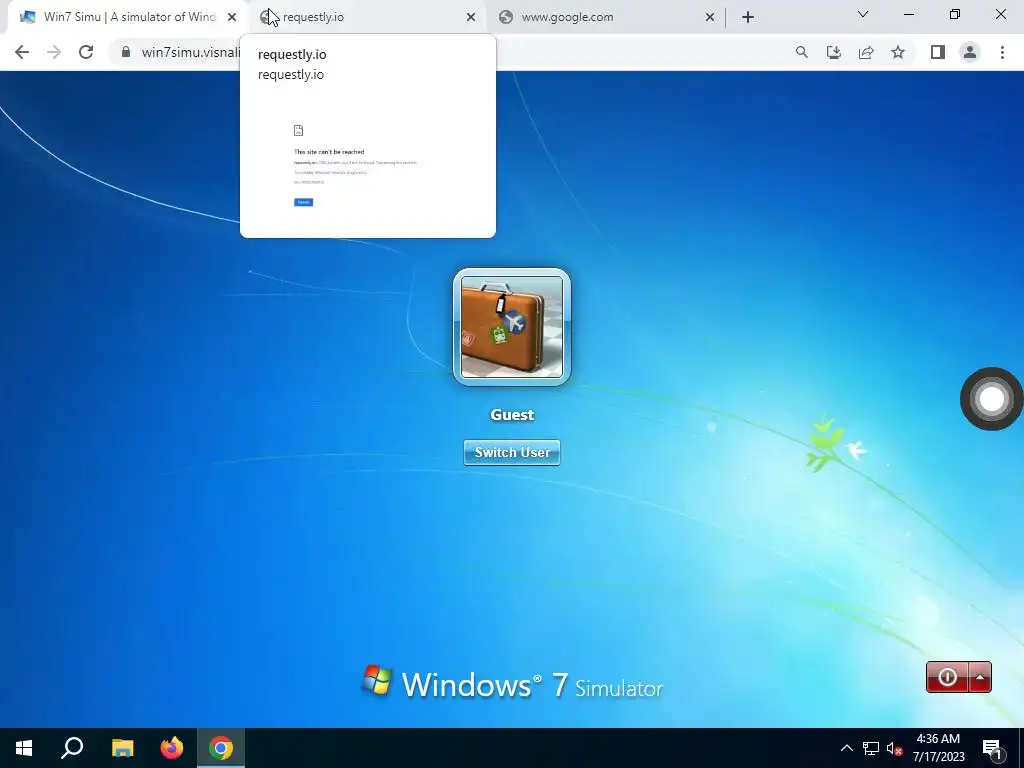This screenshot has width=1024, height=768.
Task: Open the clock showing 4:36 AM
Action: tap(938, 748)
